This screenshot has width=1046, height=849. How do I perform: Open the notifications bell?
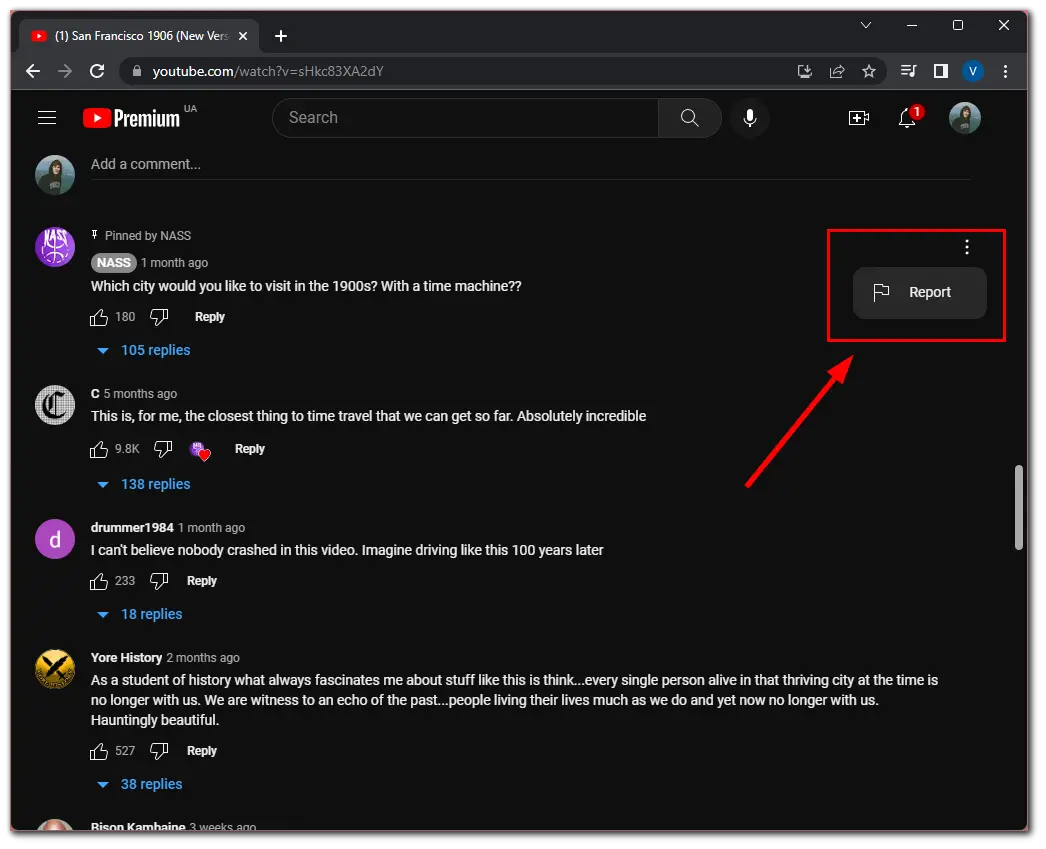click(907, 118)
